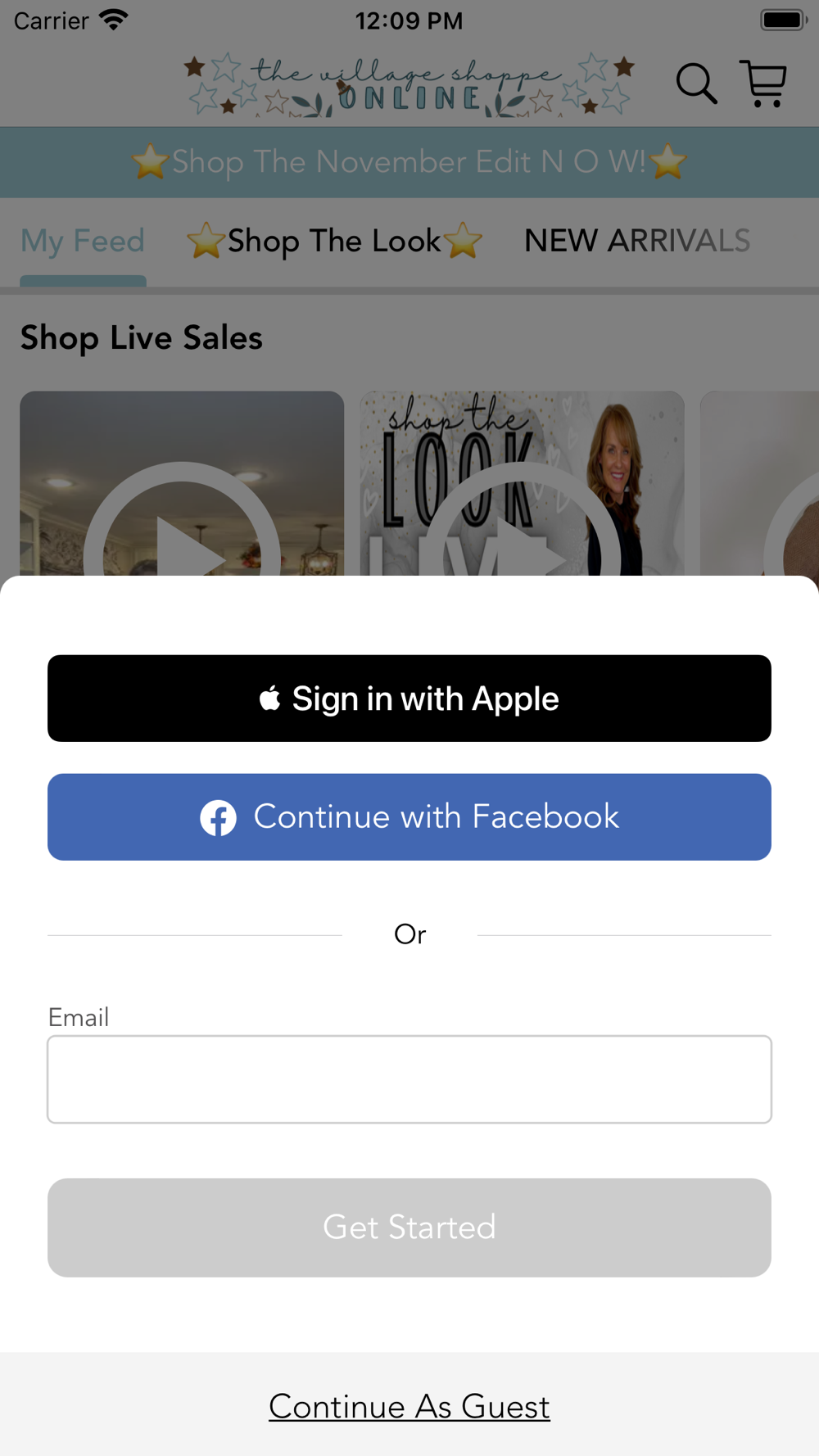Image resolution: width=819 pixels, height=1456 pixels.
Task: Switch to Shop The Look tab
Action: point(335,242)
